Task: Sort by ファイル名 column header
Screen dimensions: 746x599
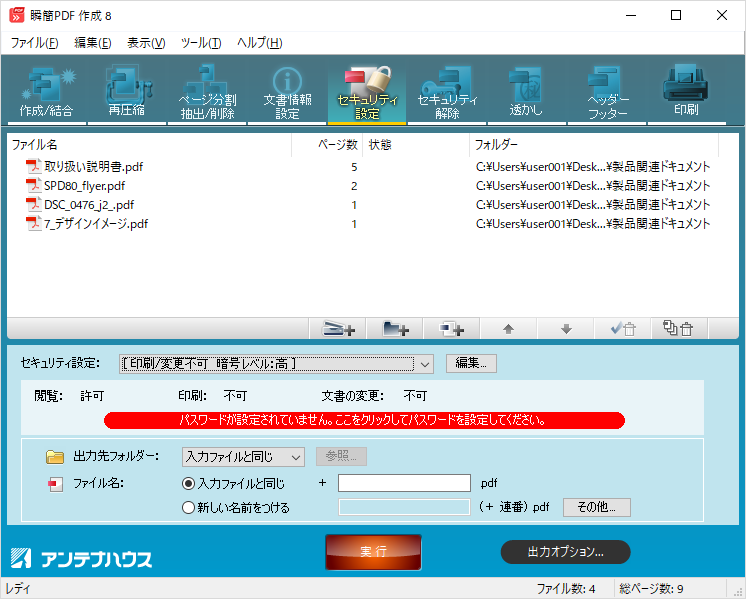Action: 149,145
